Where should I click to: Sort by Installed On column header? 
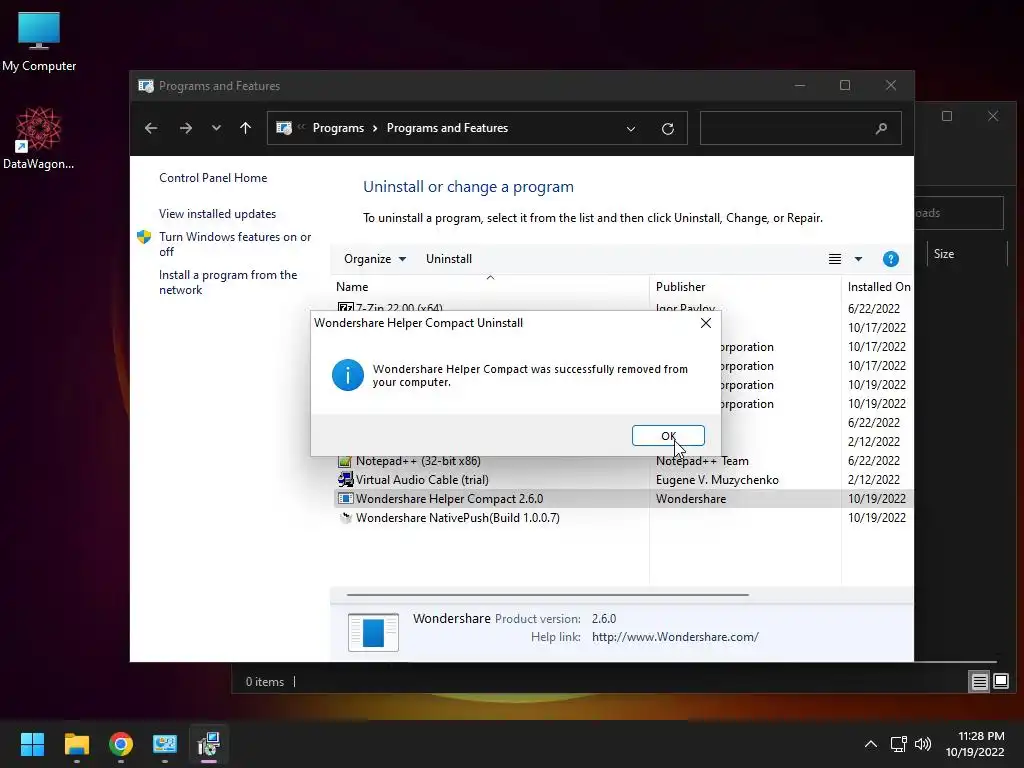(x=878, y=287)
